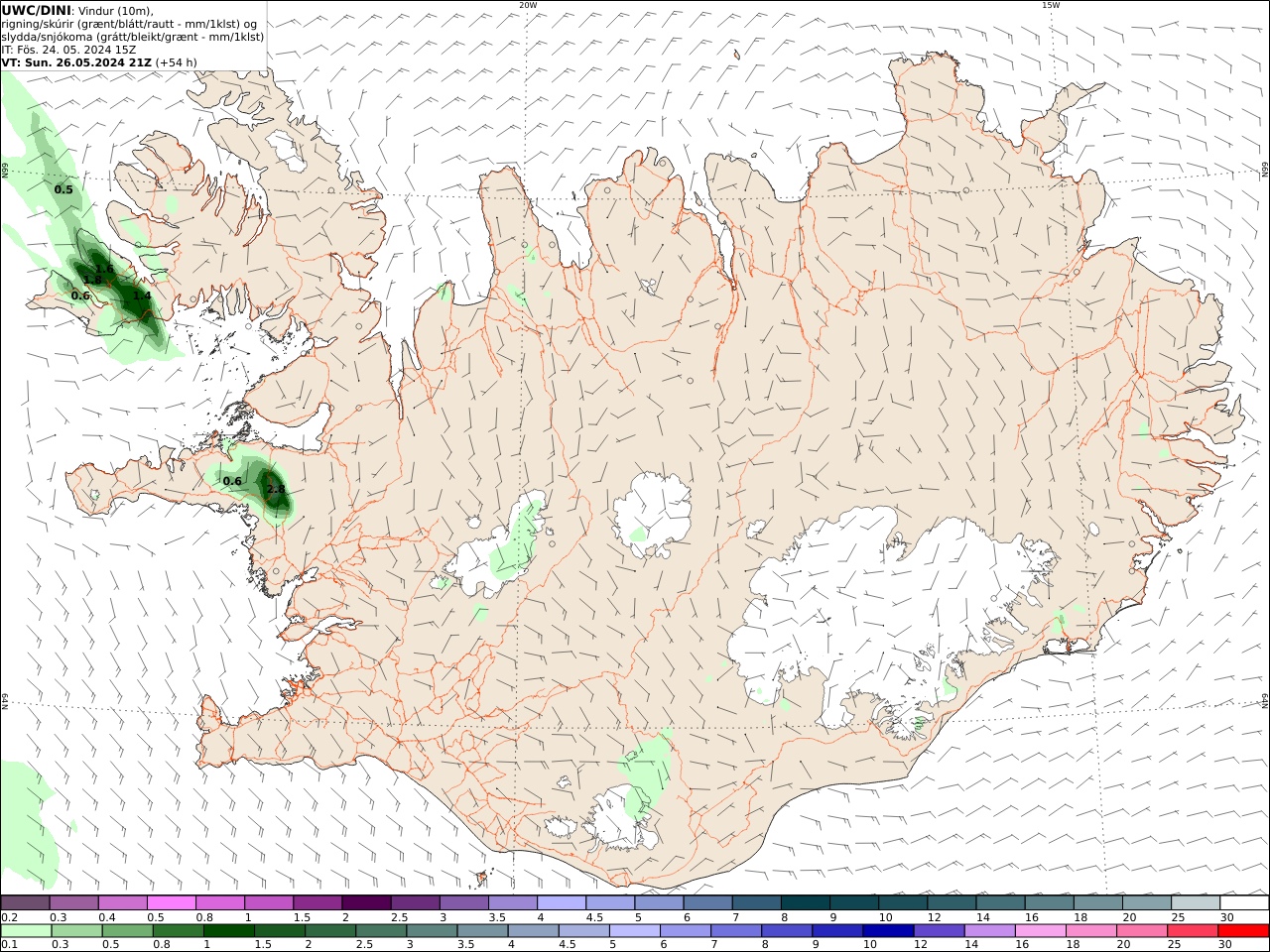
Task: Click the '20W' longitude label
Action: pos(528,5)
